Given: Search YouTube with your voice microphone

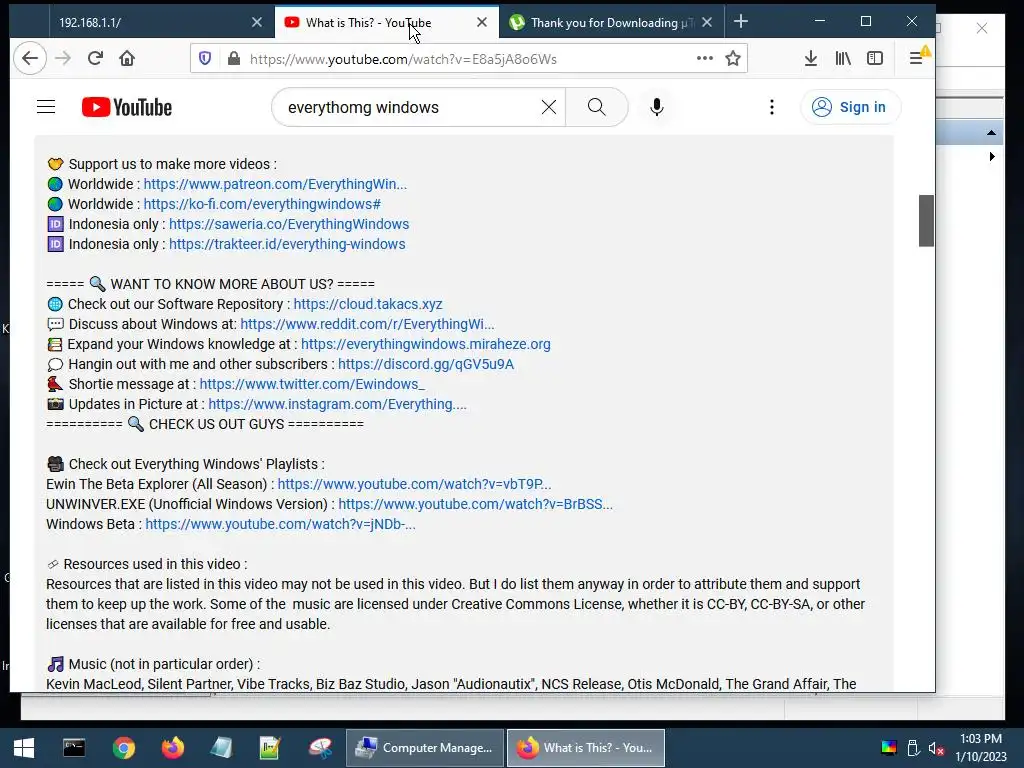Looking at the screenshot, I should click(x=656, y=107).
